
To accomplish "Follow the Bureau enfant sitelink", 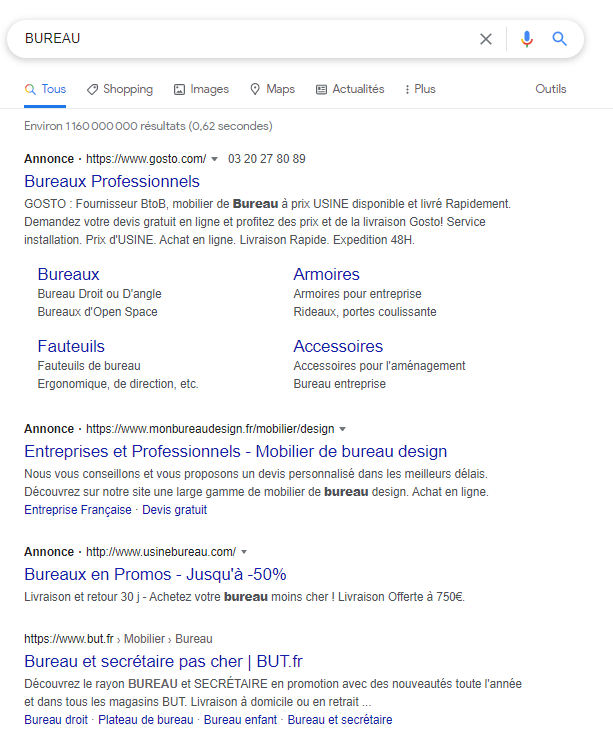I will click(240, 720).
